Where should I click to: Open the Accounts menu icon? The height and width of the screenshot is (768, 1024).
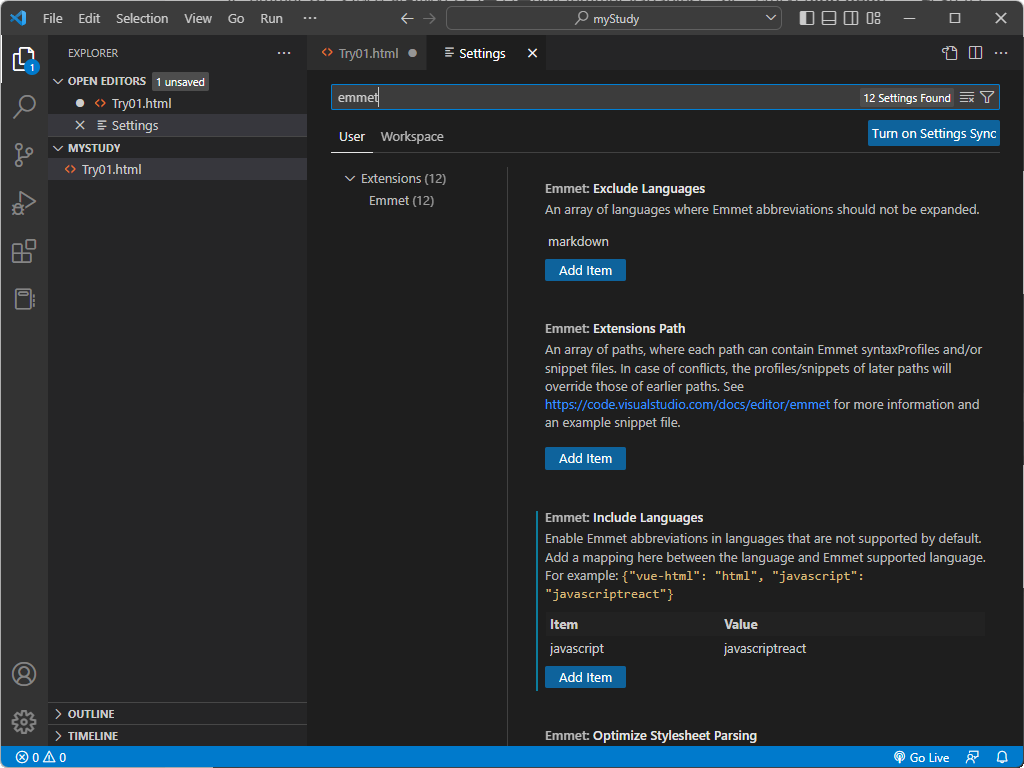coord(24,674)
